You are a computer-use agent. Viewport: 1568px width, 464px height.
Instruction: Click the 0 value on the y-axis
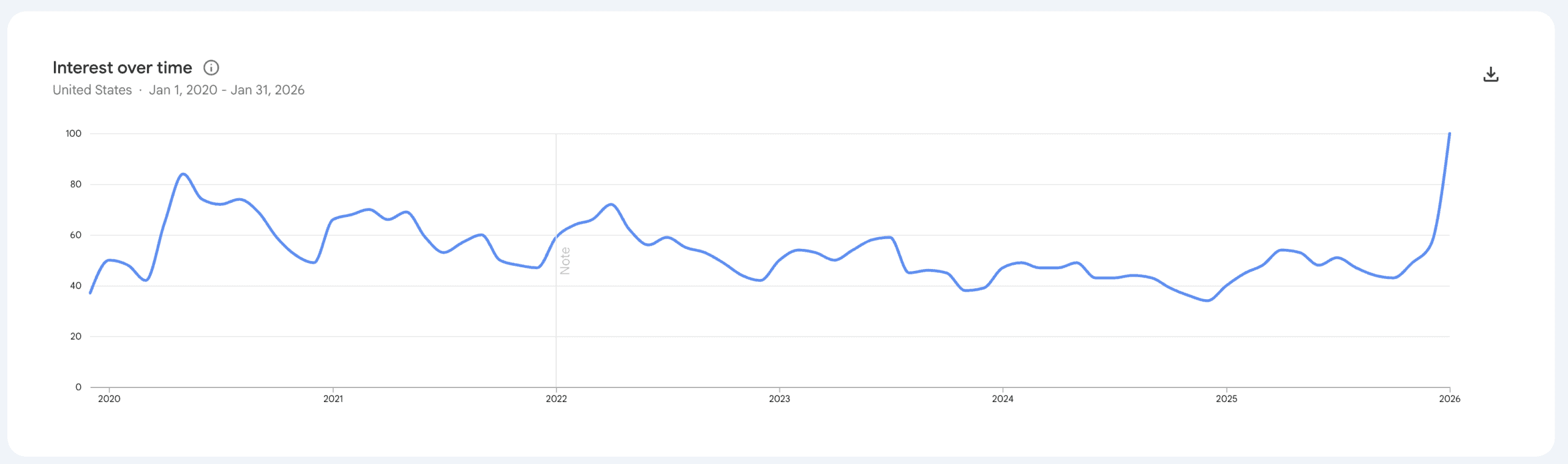tap(78, 387)
